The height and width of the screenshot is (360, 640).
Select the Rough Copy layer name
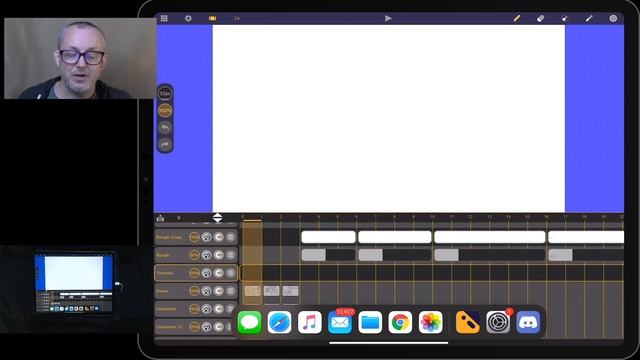click(x=169, y=237)
